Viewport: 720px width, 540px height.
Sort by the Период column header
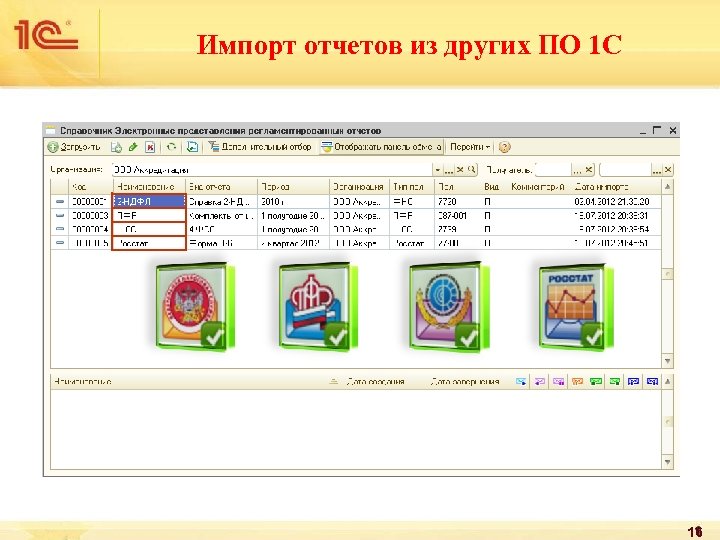(293, 187)
